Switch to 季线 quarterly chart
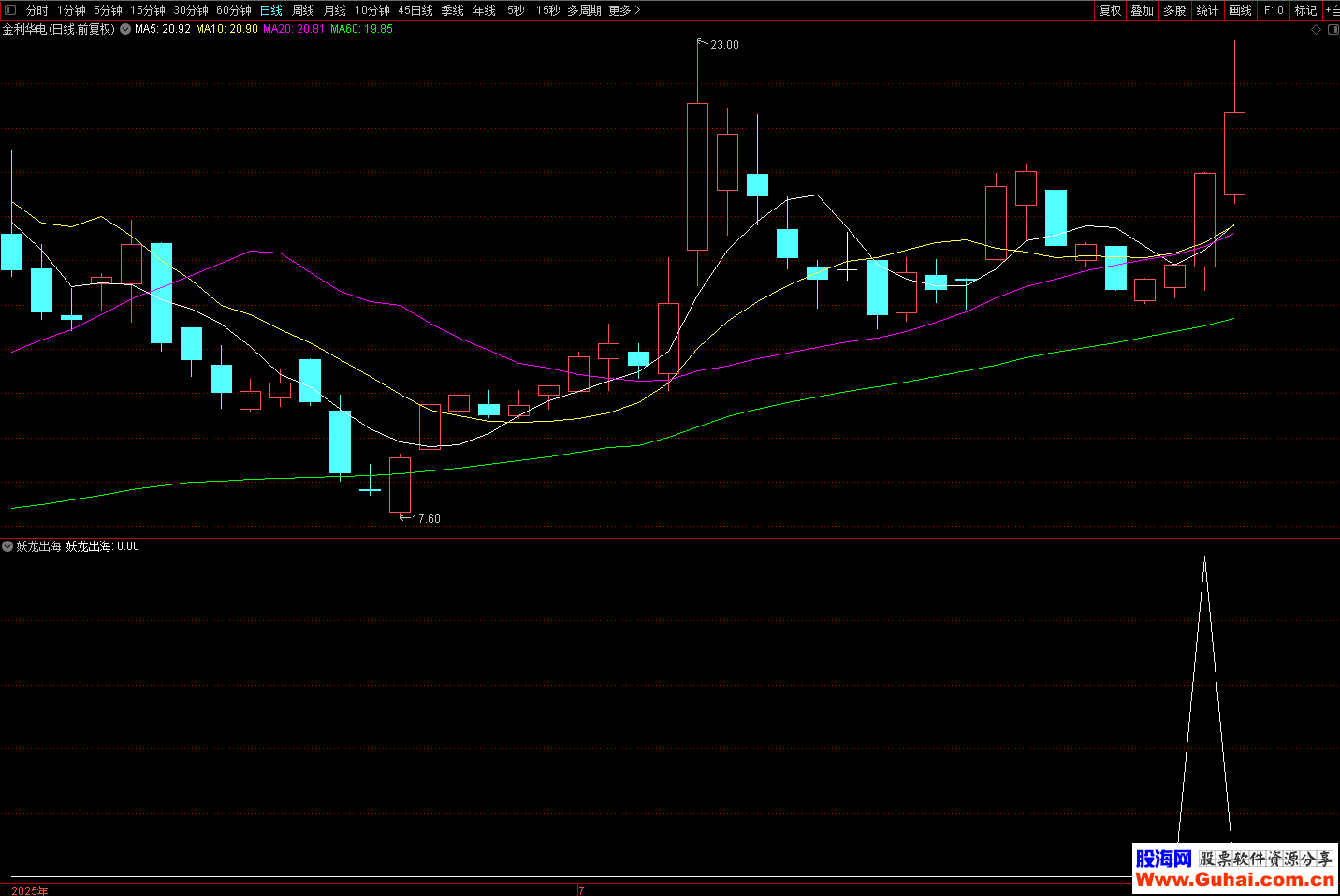 [x=453, y=10]
